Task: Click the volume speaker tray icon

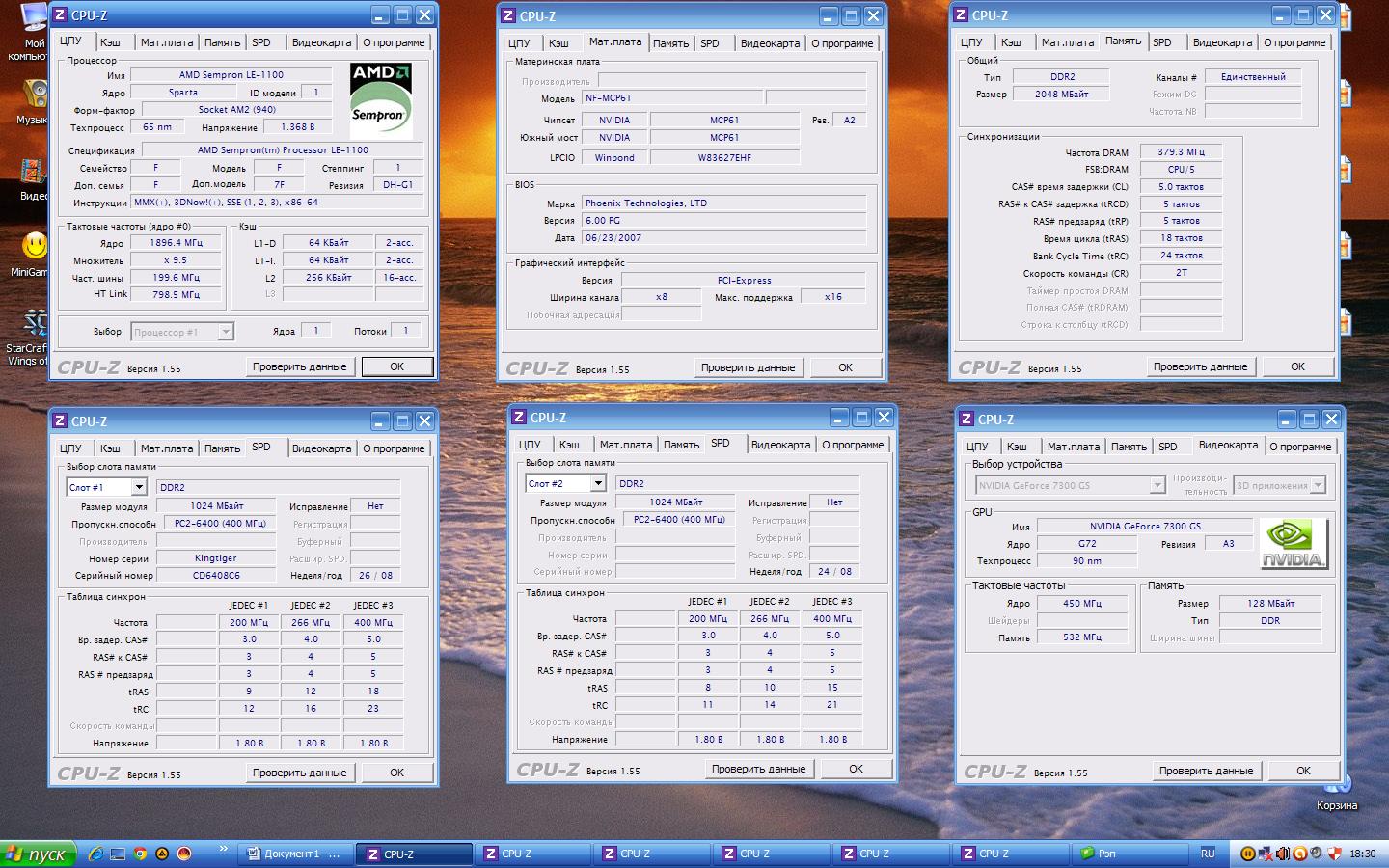Action: pyautogui.click(x=1283, y=854)
